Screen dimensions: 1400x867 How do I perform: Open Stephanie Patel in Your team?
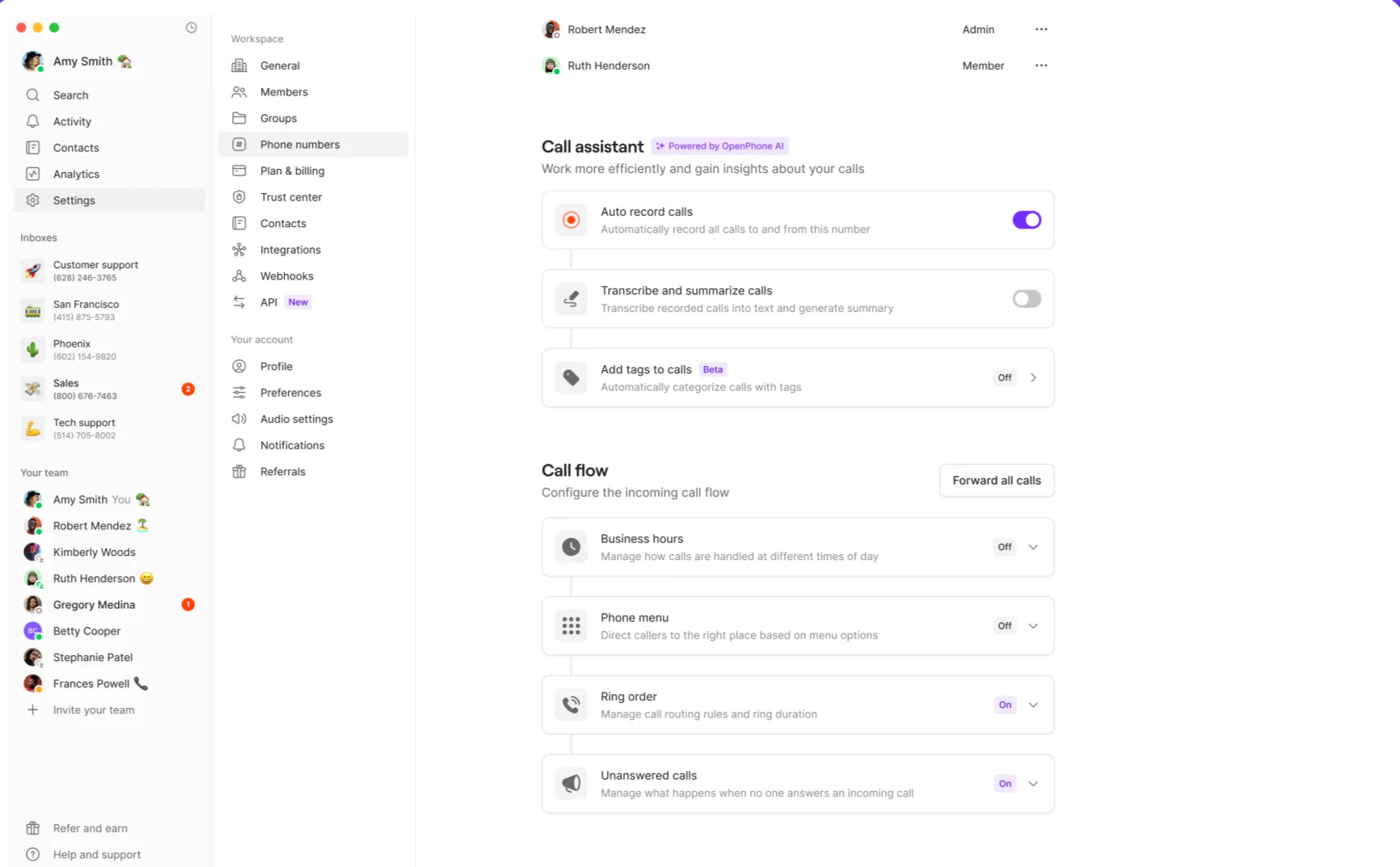tap(109, 658)
